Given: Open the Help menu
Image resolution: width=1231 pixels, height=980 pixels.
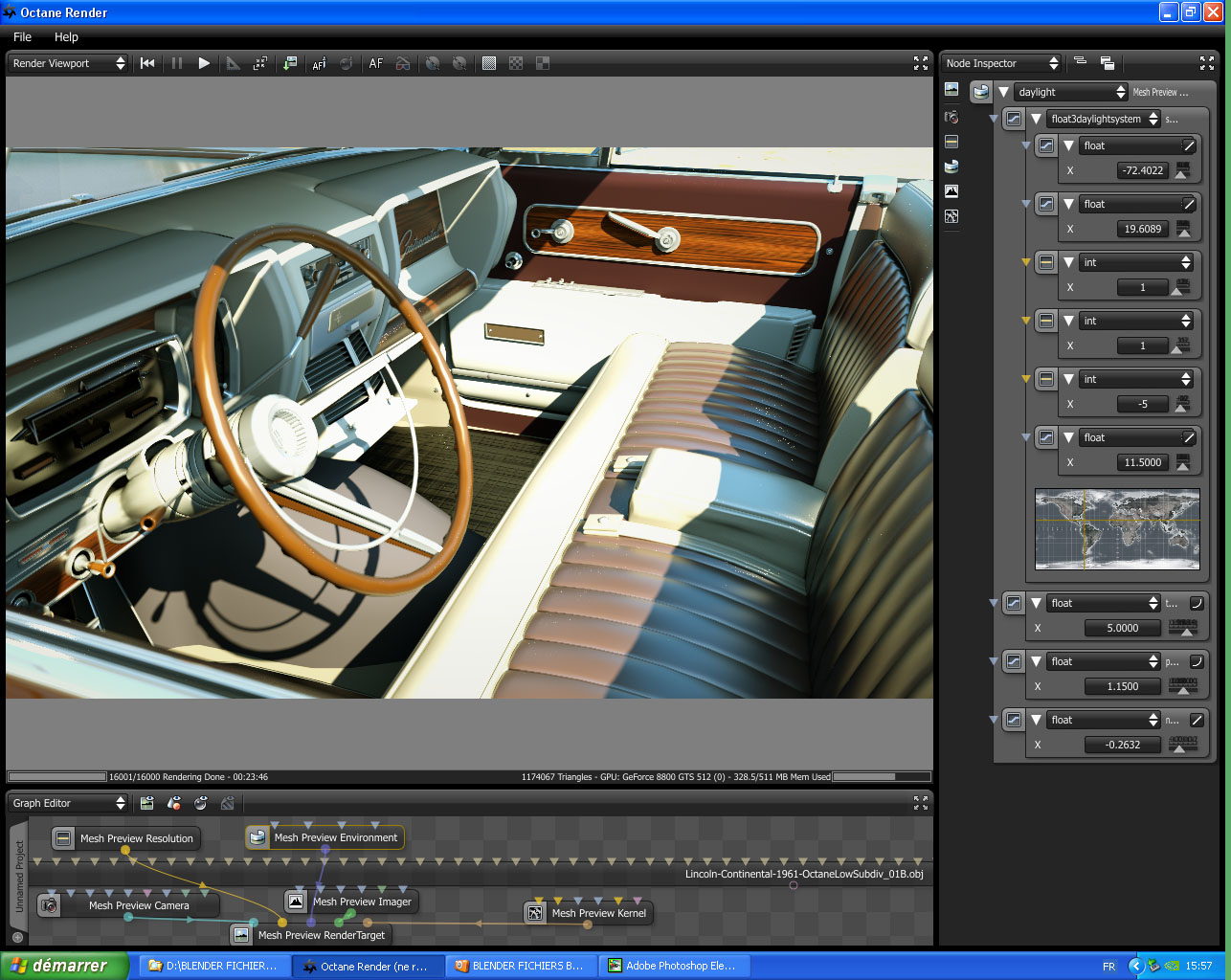Looking at the screenshot, I should (x=66, y=36).
